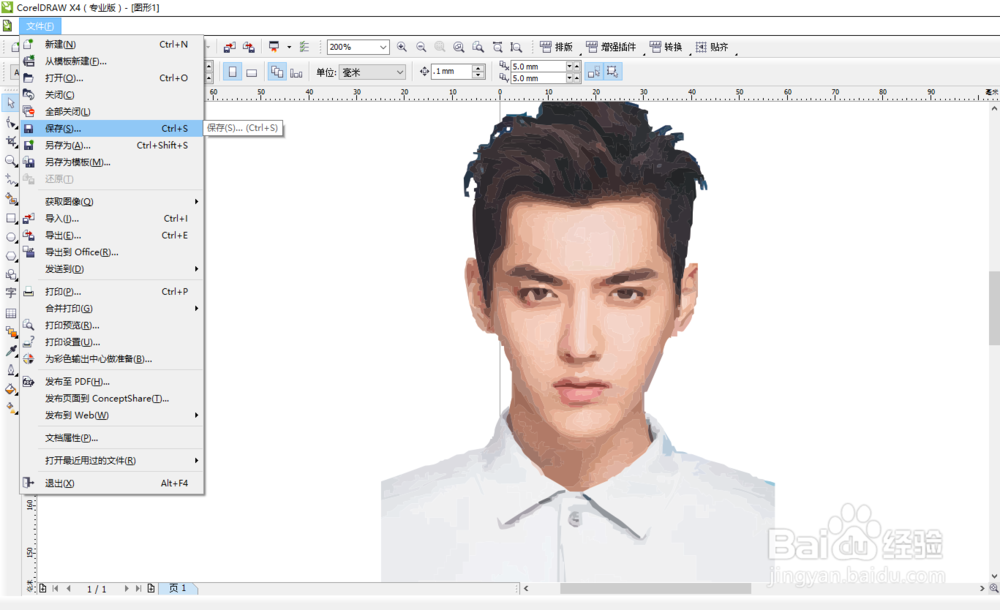The width and height of the screenshot is (1000, 610).
Task: Go to next page arrow in navigator
Action: pyautogui.click(x=126, y=588)
